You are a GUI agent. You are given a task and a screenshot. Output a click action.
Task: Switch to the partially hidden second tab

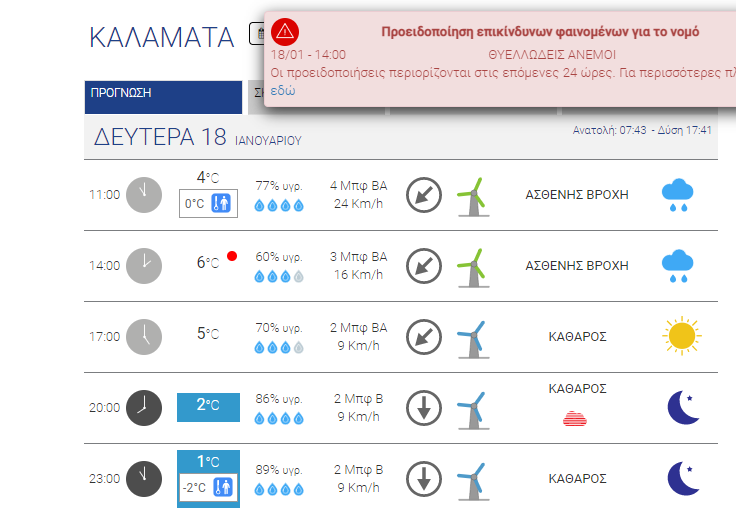[x=256, y=97]
